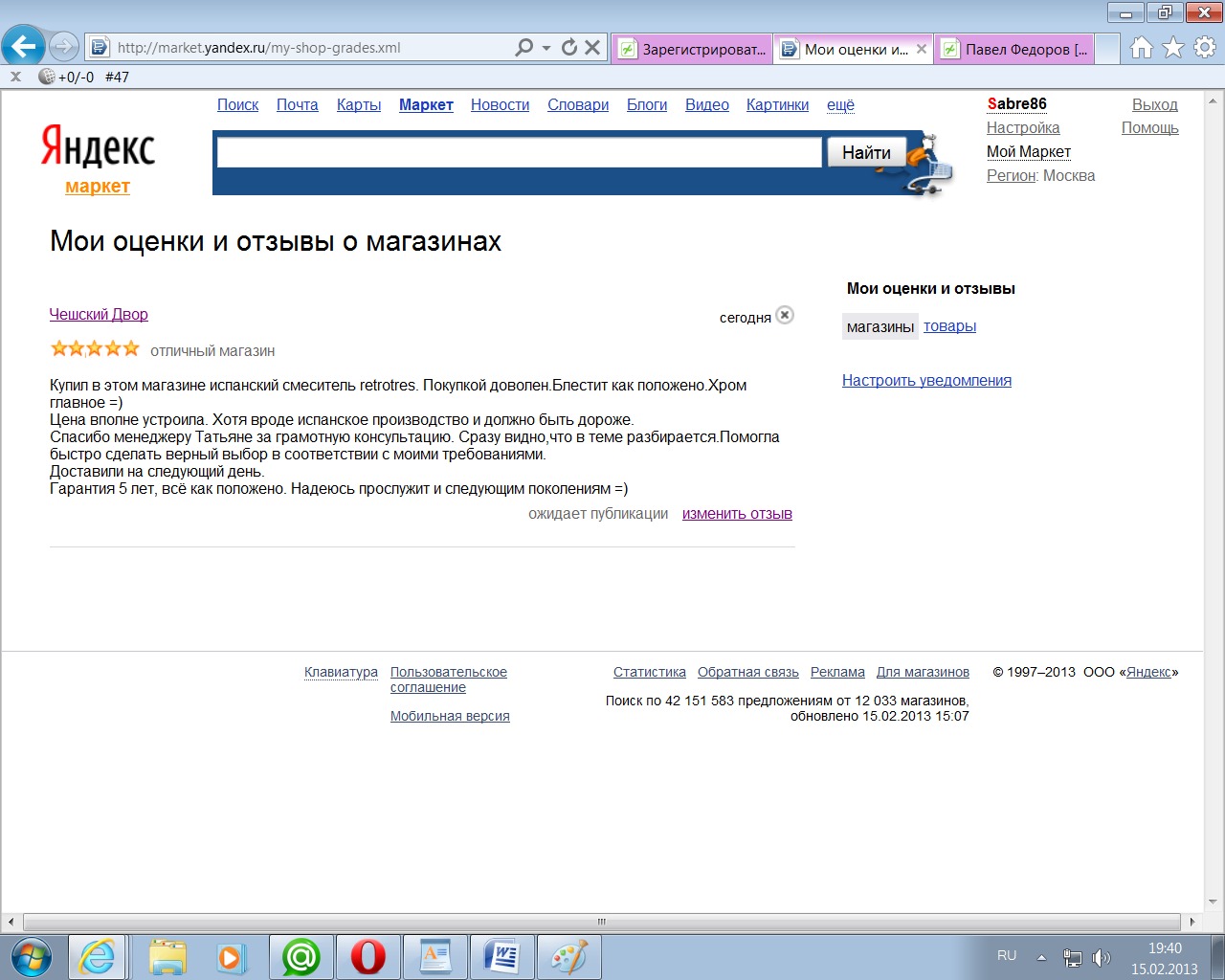Open Почта in the top navigation
This screenshot has width=1225, height=980.
[x=298, y=105]
